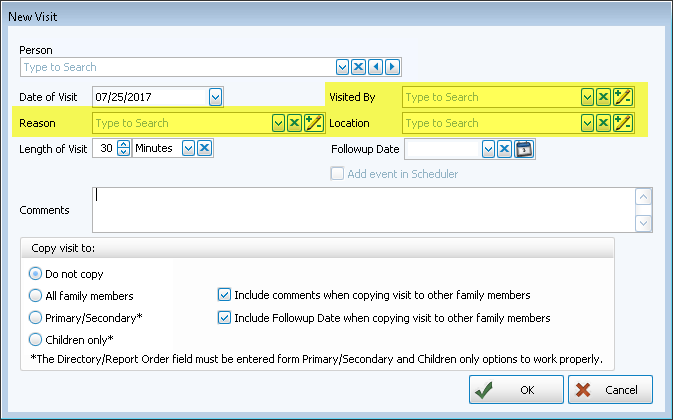673x420 pixels.
Task: Add new Location entry icon
Action: pos(622,123)
